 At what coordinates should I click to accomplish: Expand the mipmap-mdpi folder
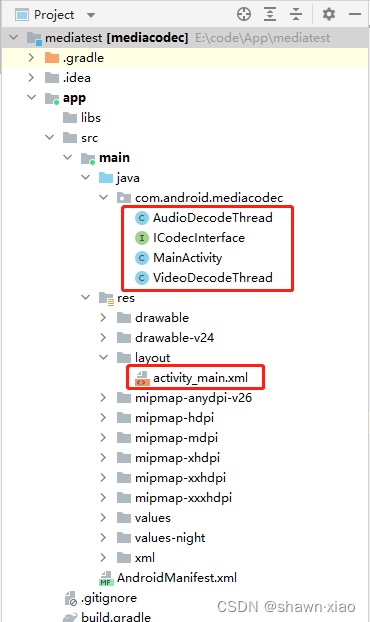tap(104, 438)
